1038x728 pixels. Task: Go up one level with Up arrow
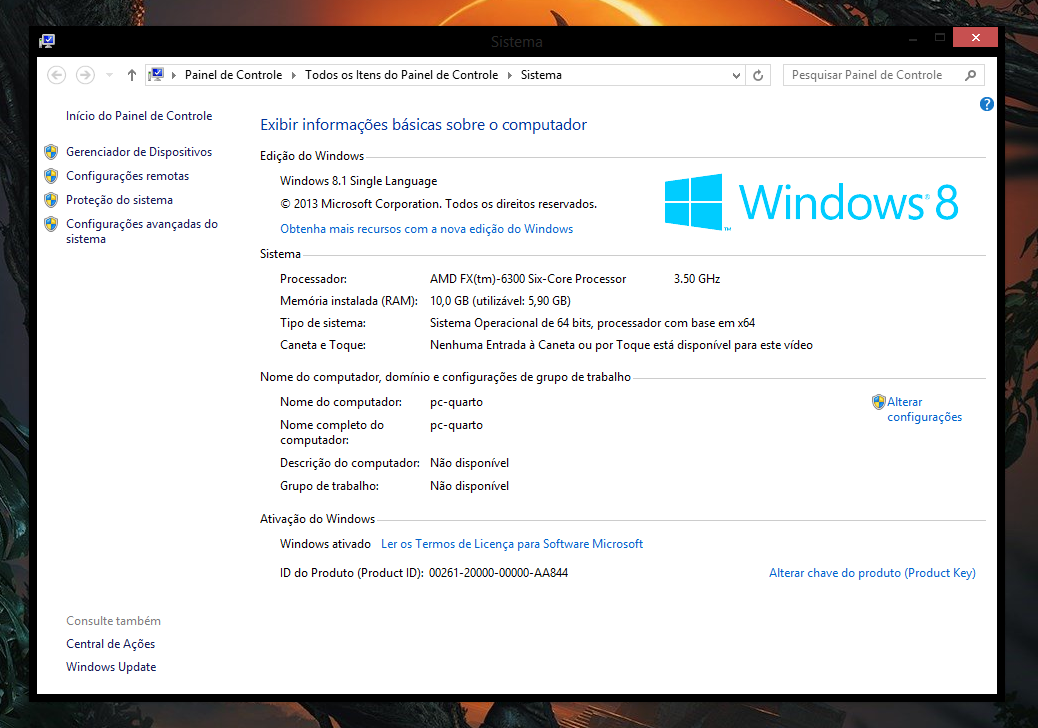click(x=132, y=75)
